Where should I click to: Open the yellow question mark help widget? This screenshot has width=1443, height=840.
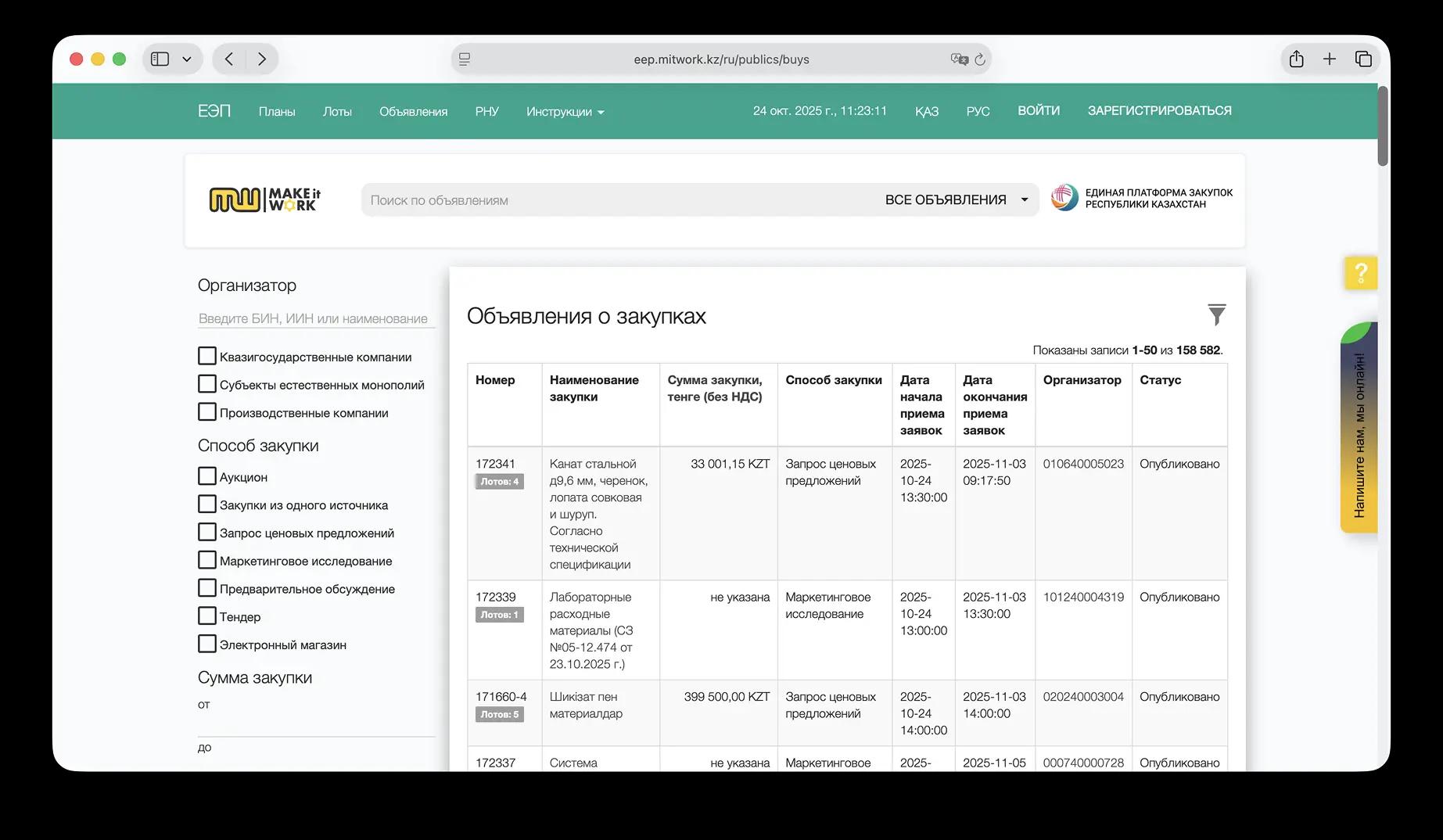1360,273
